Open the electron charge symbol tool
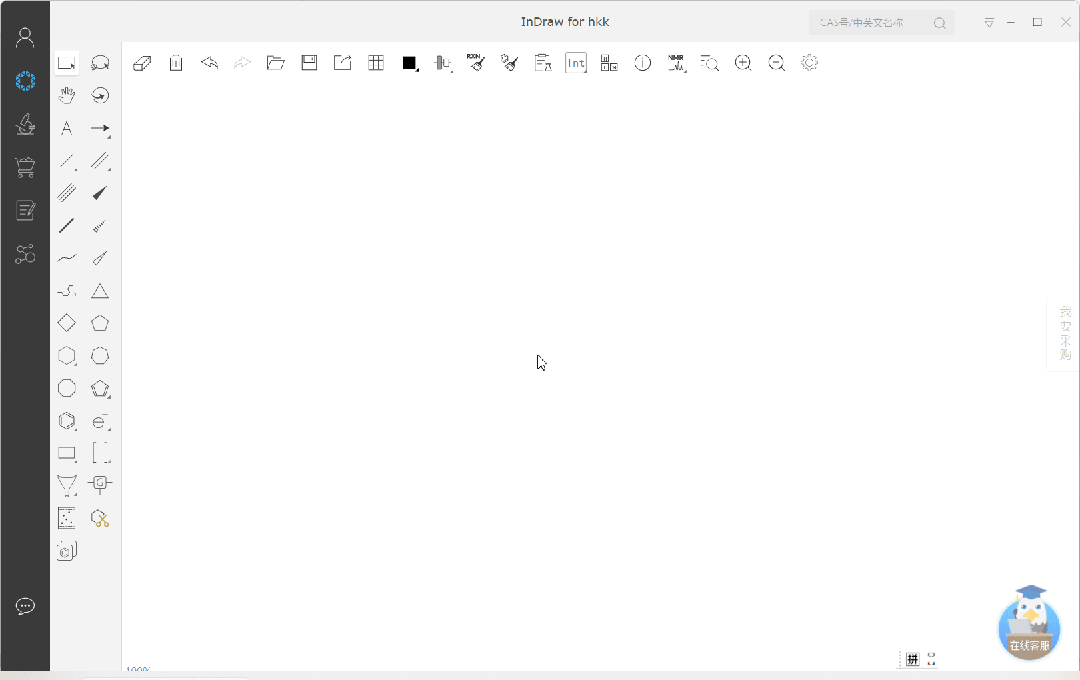This screenshot has height=680, width=1080. tap(101, 421)
